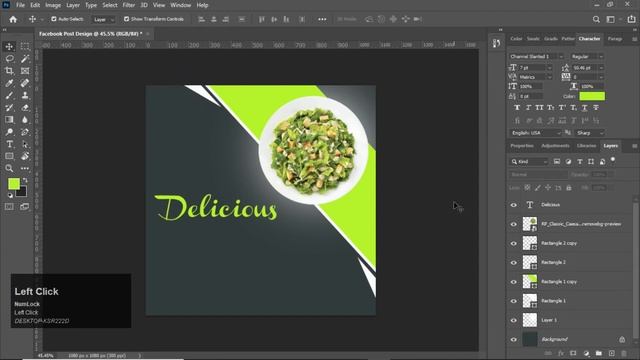The image size is (640, 360).
Task: Switch to the Adjustments tab
Action: click(x=555, y=146)
